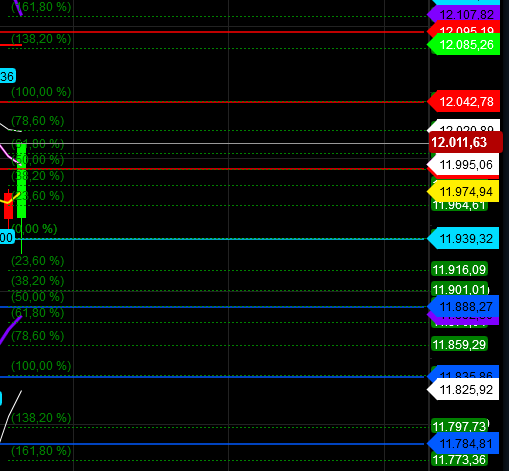The image size is (509, 471).
Task: Click the (78,60 %) label below 12.042,78 line
Action: [x=38, y=121]
